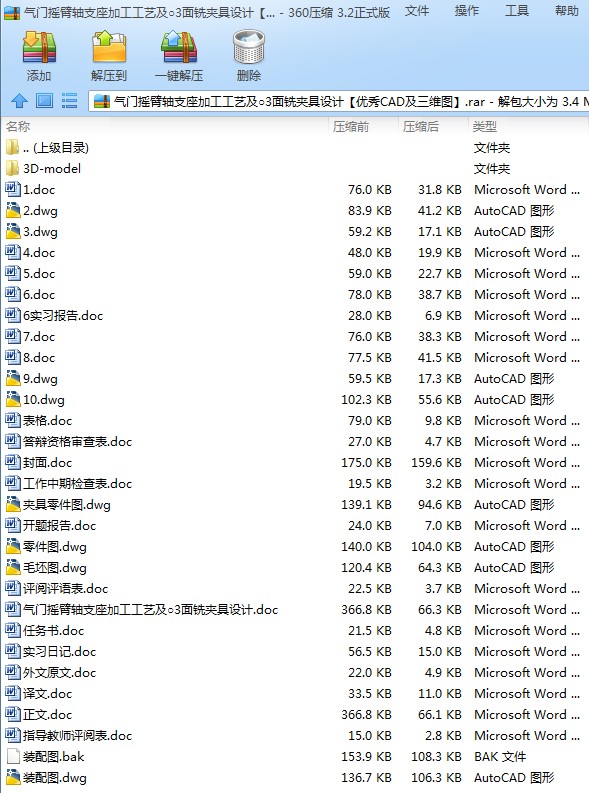
Task: Sort by the 名称 column header
Action: click(18, 126)
